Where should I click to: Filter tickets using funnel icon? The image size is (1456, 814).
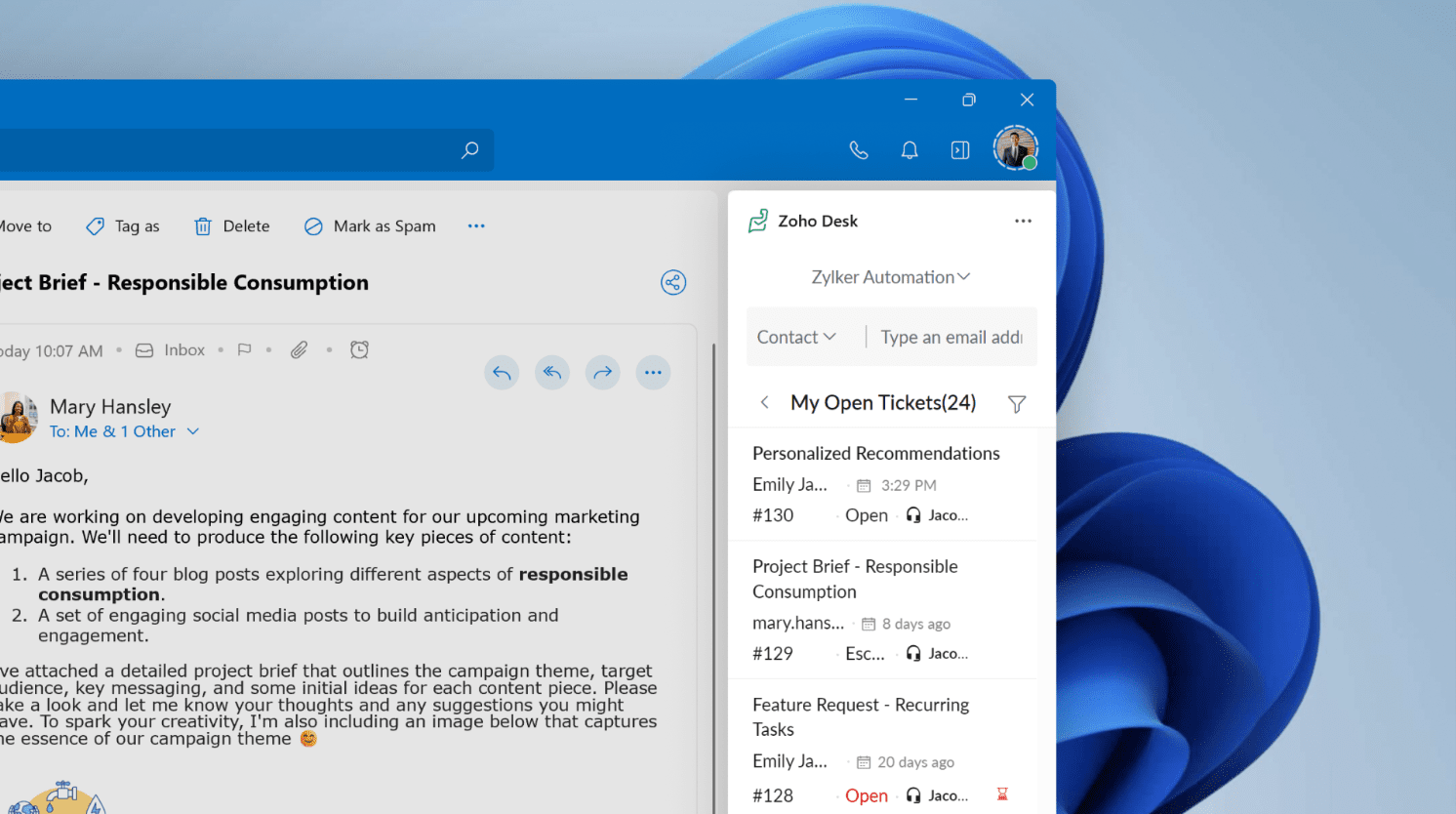1017,403
